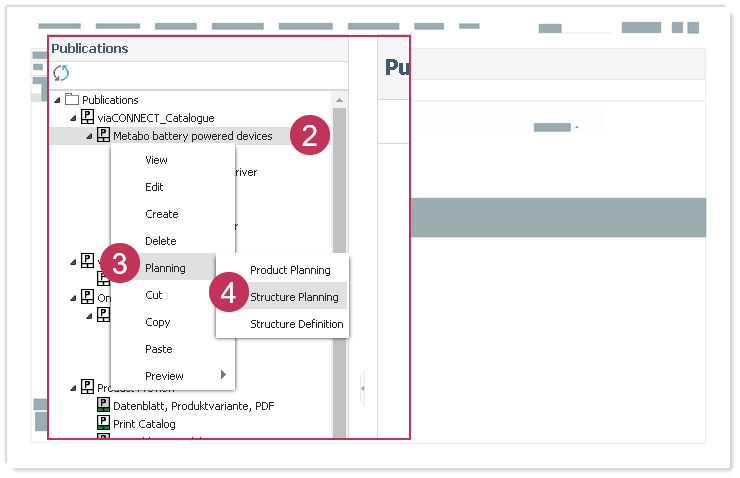Choose Structure Definition in the submenu
740x478 pixels.
point(296,324)
